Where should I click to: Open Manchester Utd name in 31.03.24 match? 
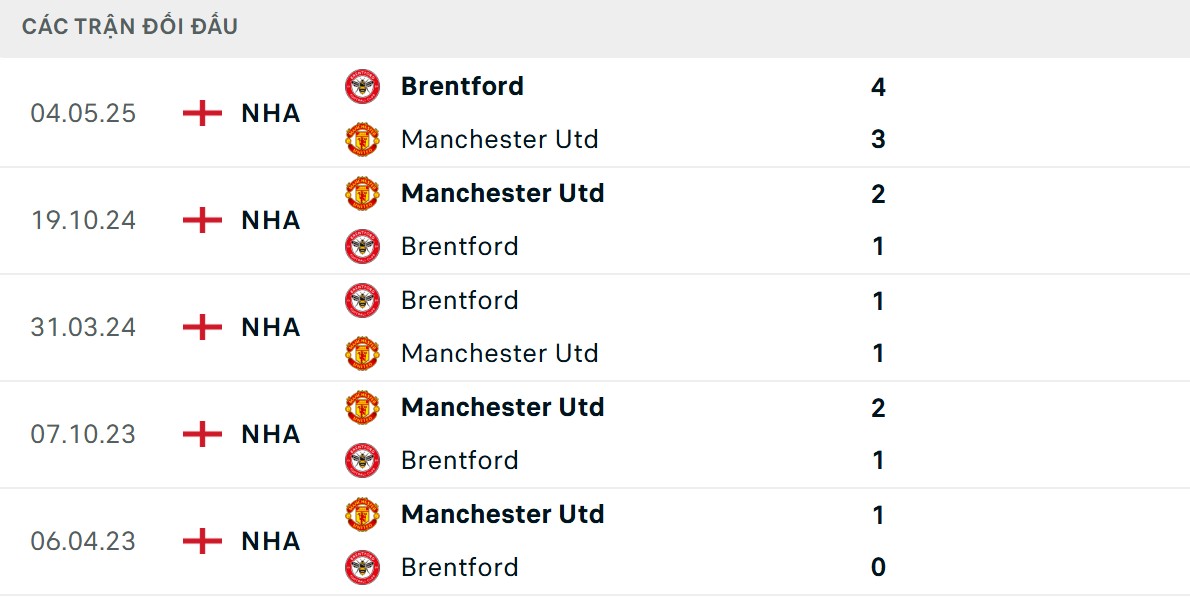(499, 353)
